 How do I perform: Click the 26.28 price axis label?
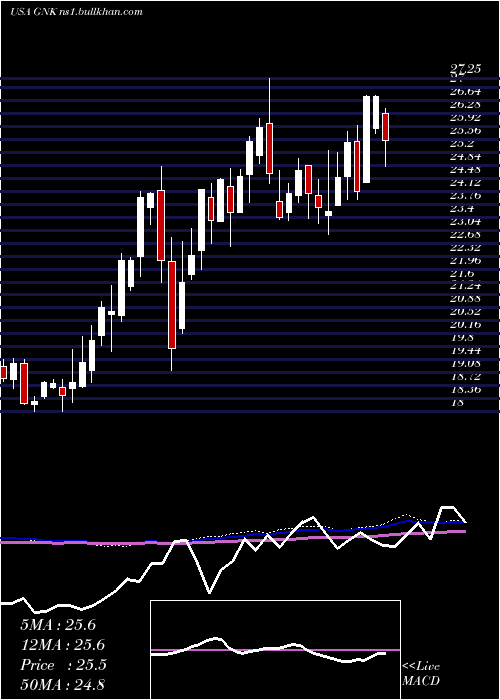(465, 105)
